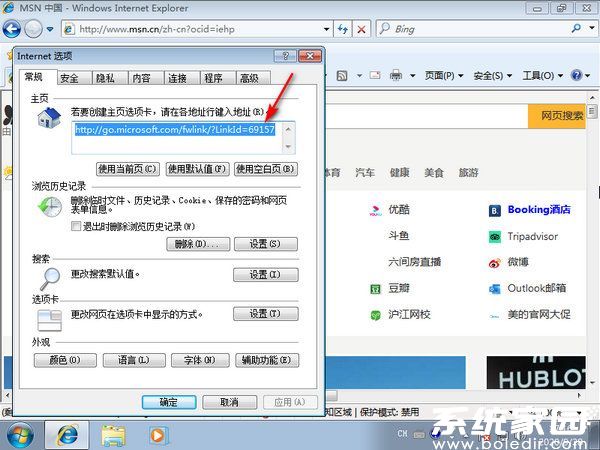This screenshot has width=600, height=450.
Task: Click the browser Back arrow button
Action: click(x=12, y=29)
